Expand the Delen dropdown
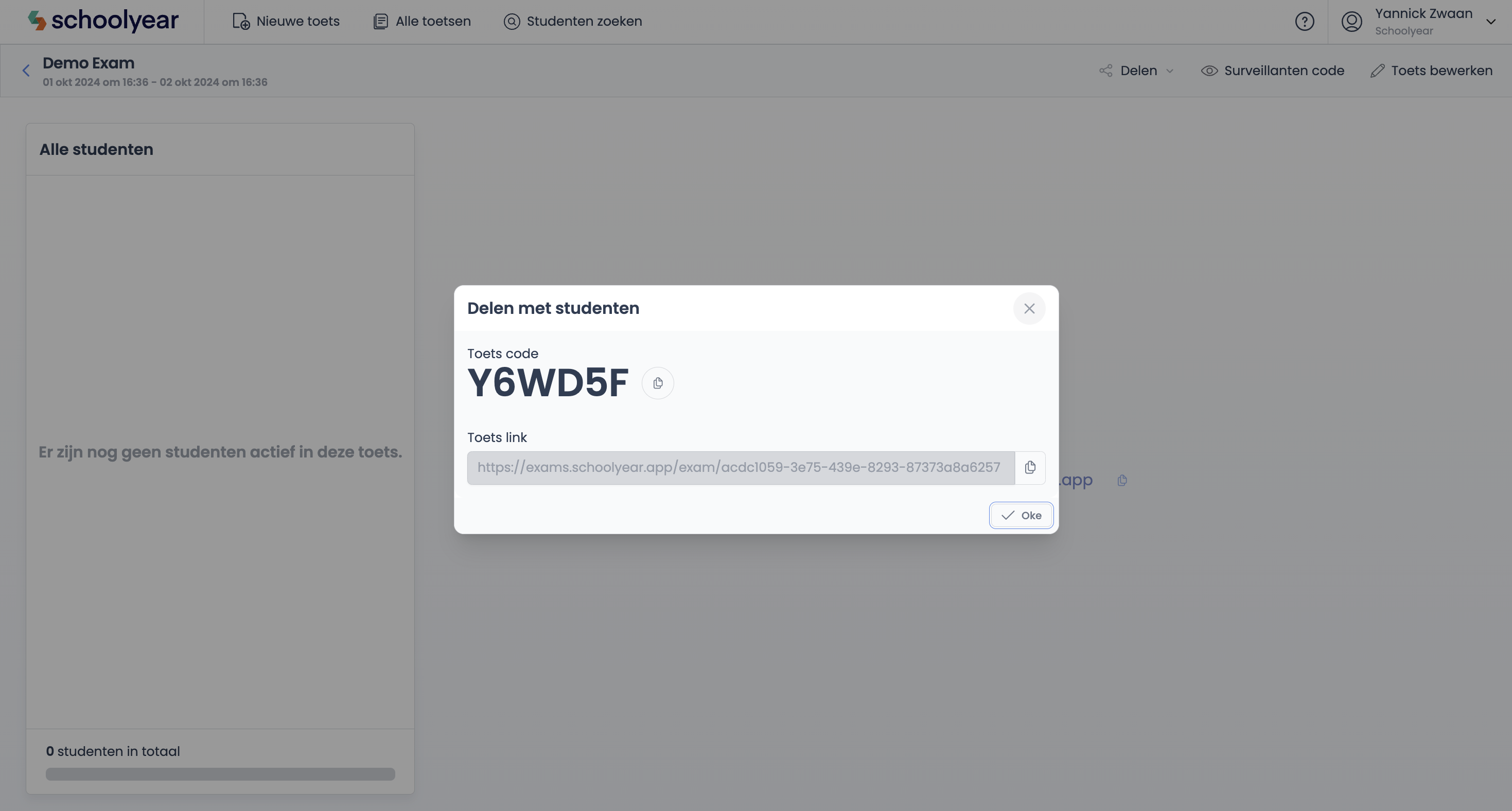 click(1136, 71)
